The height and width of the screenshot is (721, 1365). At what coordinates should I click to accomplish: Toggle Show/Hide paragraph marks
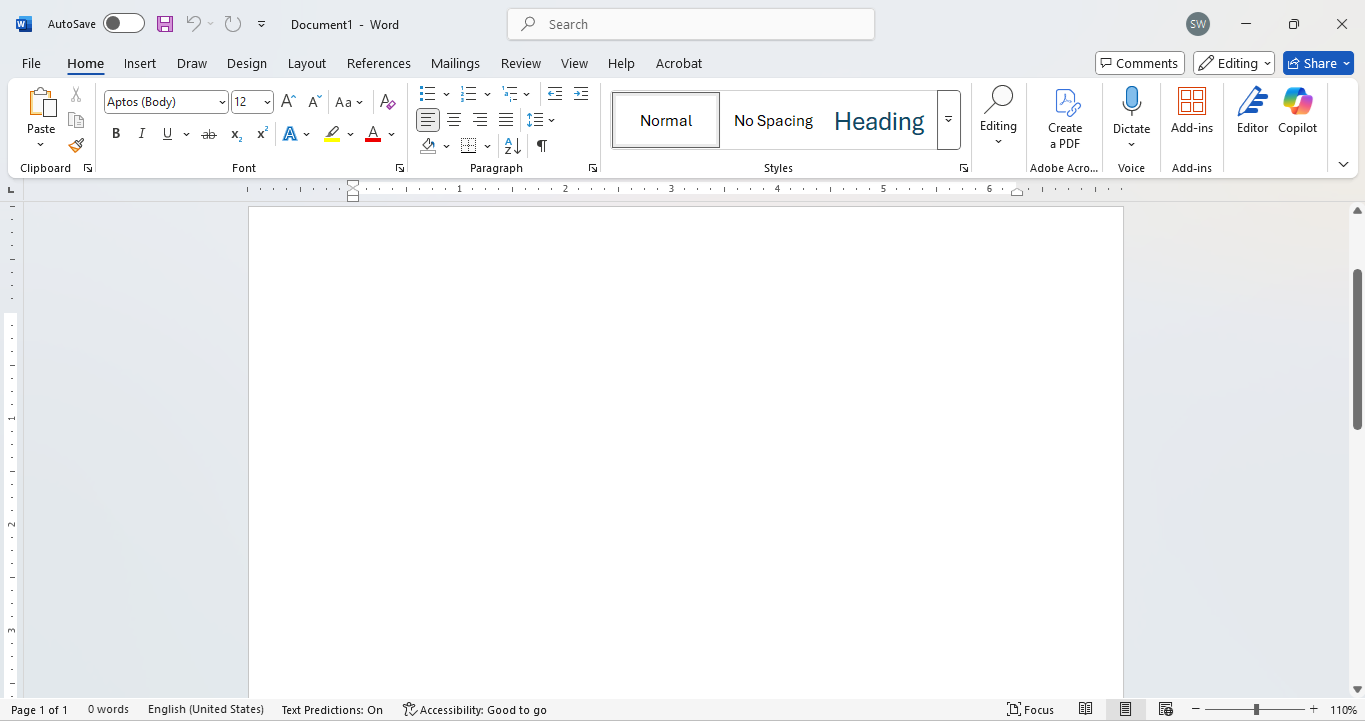(x=542, y=146)
